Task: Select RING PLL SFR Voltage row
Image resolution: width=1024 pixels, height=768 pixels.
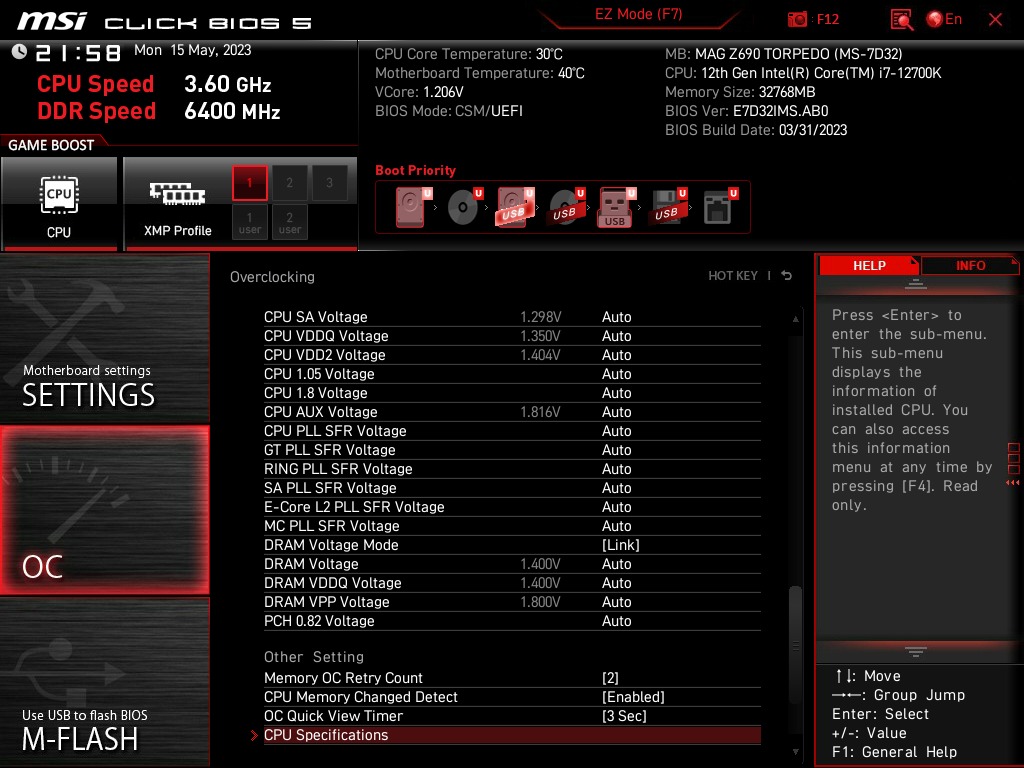Action: (x=512, y=469)
